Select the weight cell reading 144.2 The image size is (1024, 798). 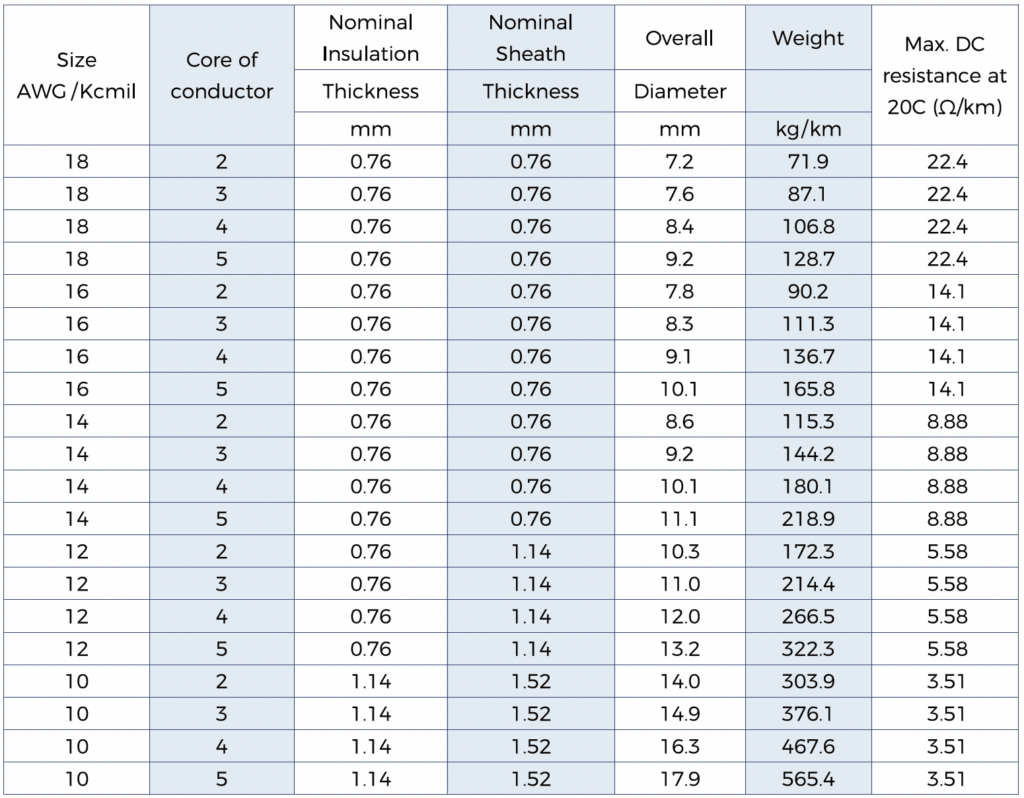coord(808,454)
